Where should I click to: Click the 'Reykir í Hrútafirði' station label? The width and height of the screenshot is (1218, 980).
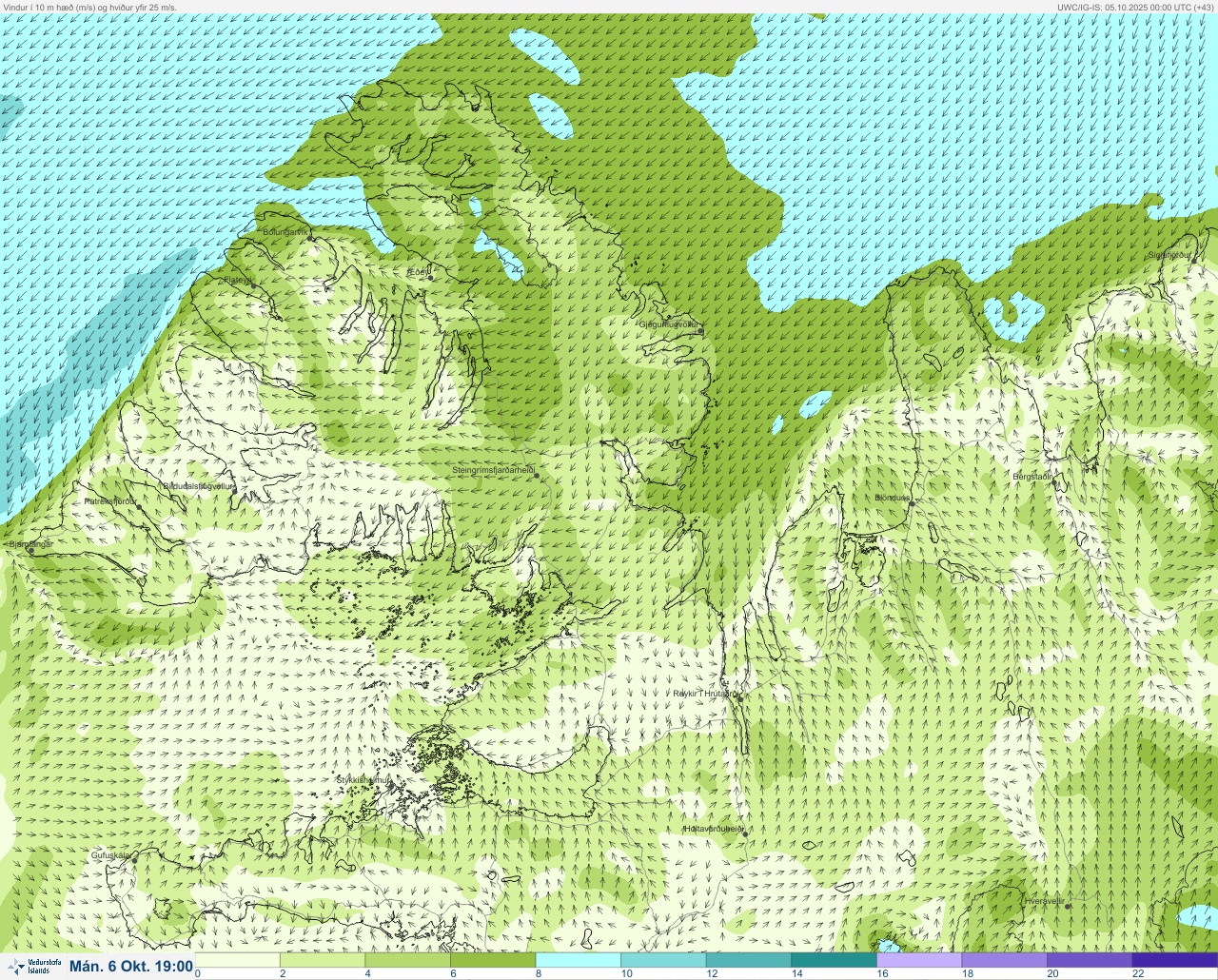click(x=705, y=694)
